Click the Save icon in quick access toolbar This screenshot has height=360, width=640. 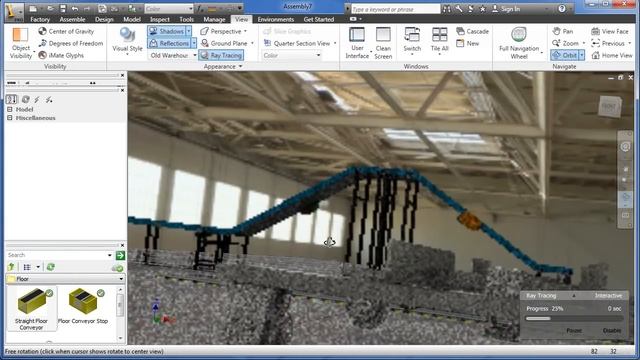pos(63,9)
